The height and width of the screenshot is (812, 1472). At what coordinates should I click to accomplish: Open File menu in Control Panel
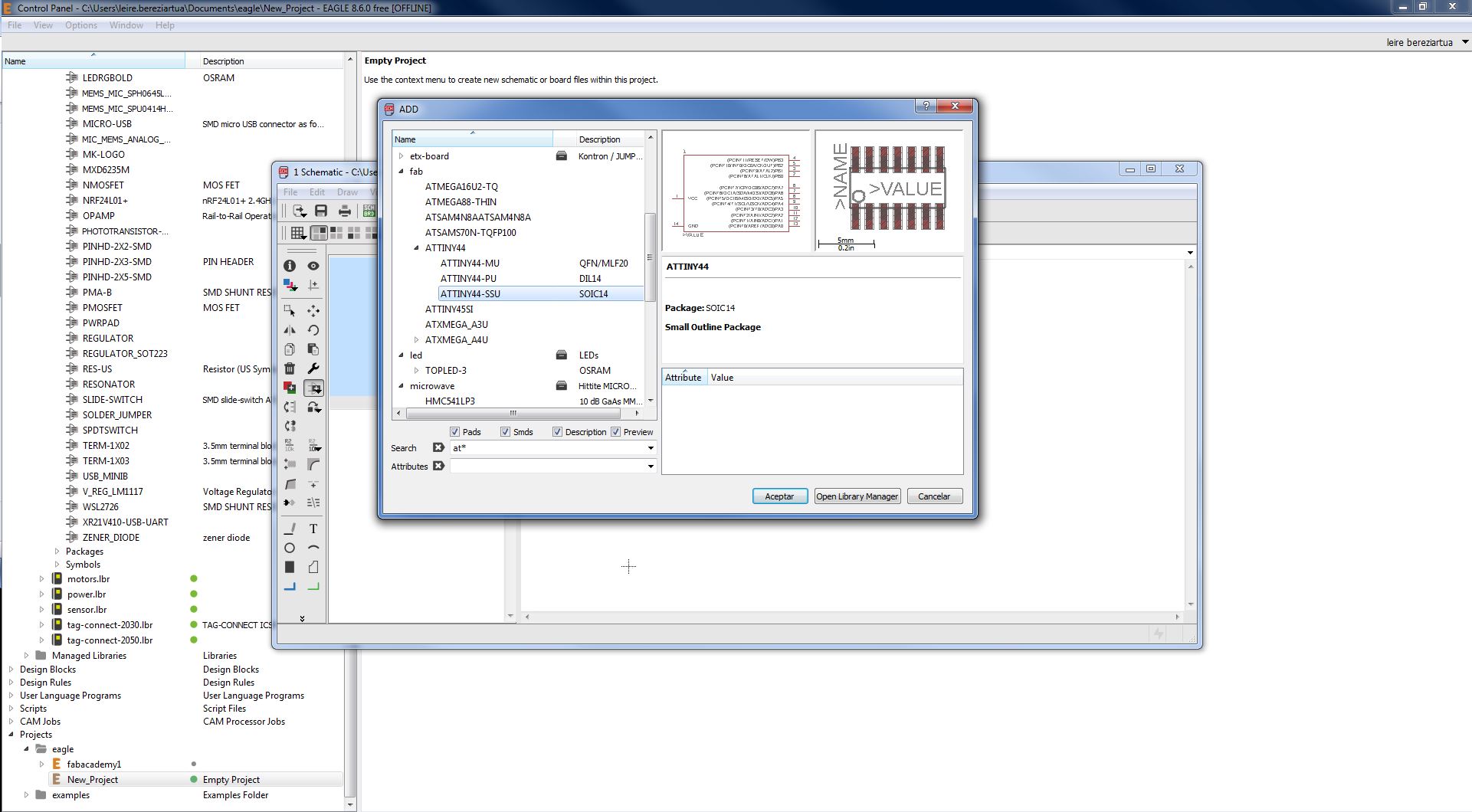15,25
